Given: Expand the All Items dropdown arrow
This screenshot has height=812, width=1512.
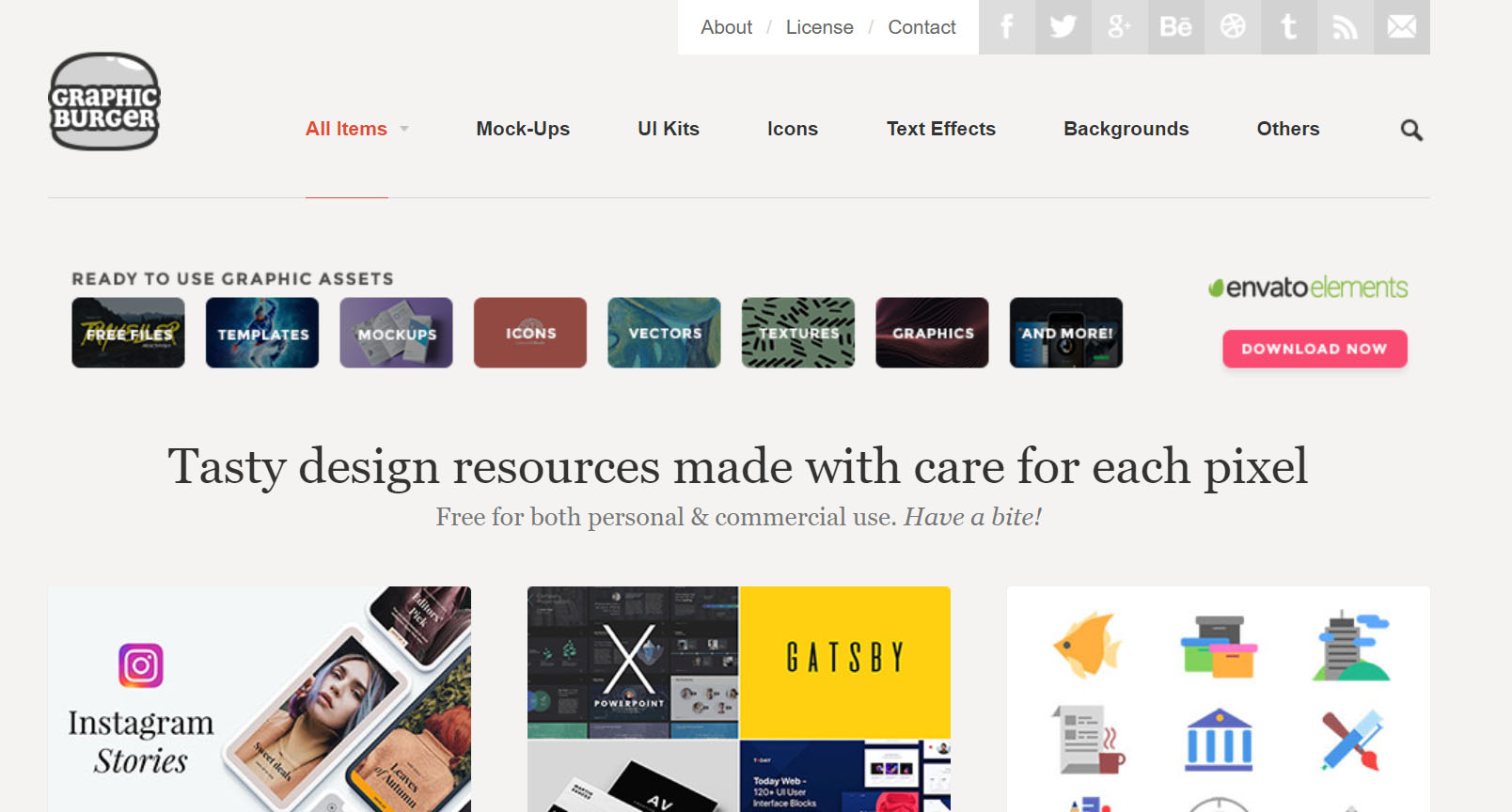Looking at the screenshot, I should click(x=404, y=129).
